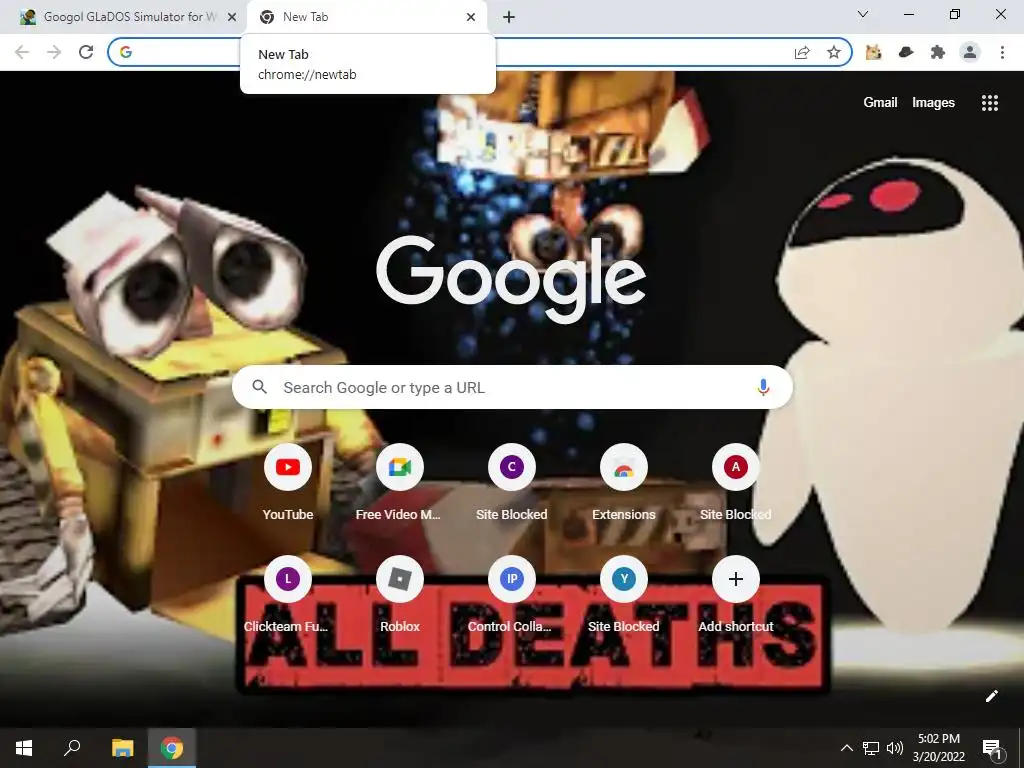
Task: Click the Google logo
Action: point(511,279)
